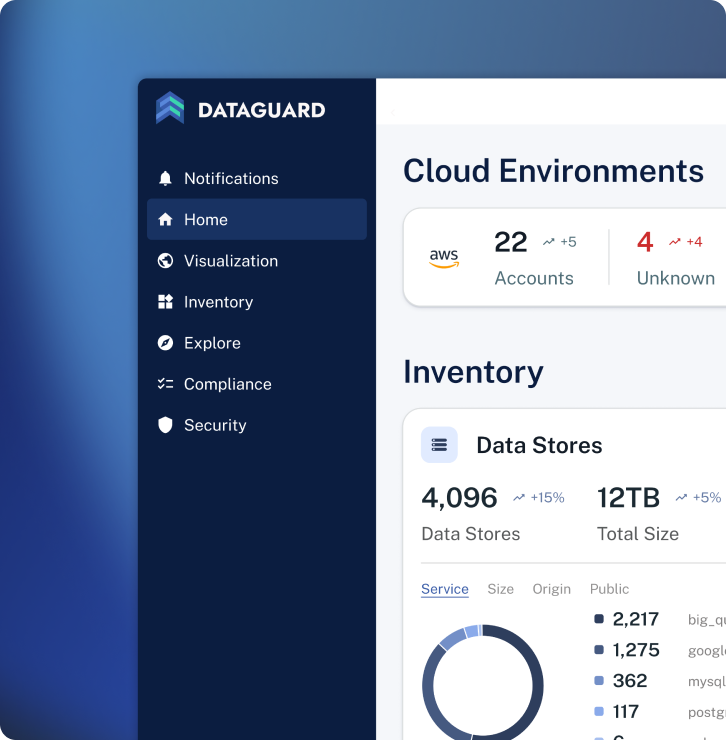Click the Home house icon

coord(166,219)
